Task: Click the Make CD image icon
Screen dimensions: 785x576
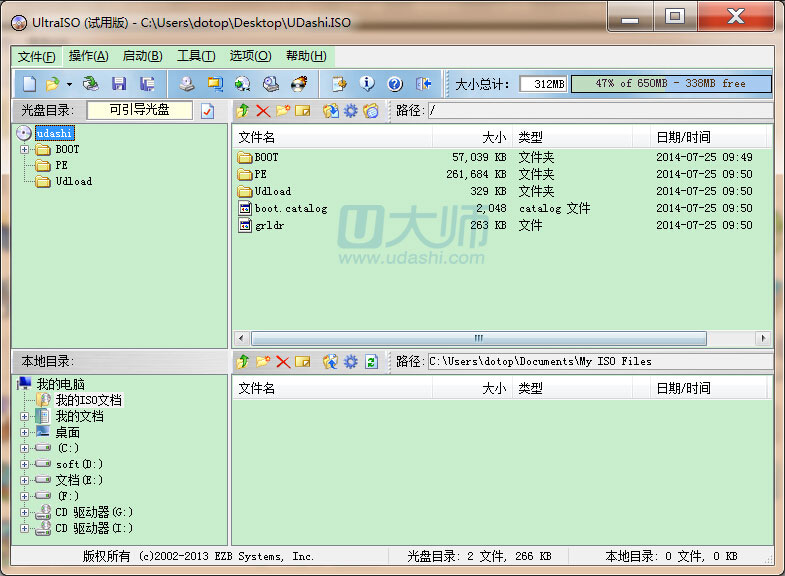Action: coord(187,84)
